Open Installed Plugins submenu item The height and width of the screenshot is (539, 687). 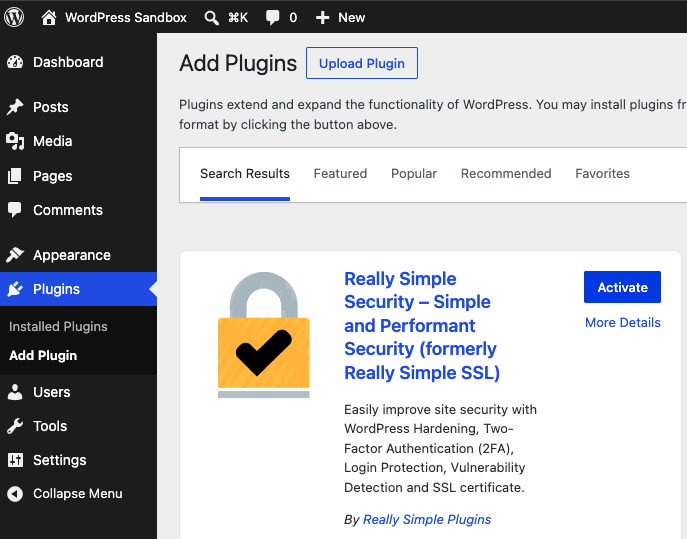point(58,326)
